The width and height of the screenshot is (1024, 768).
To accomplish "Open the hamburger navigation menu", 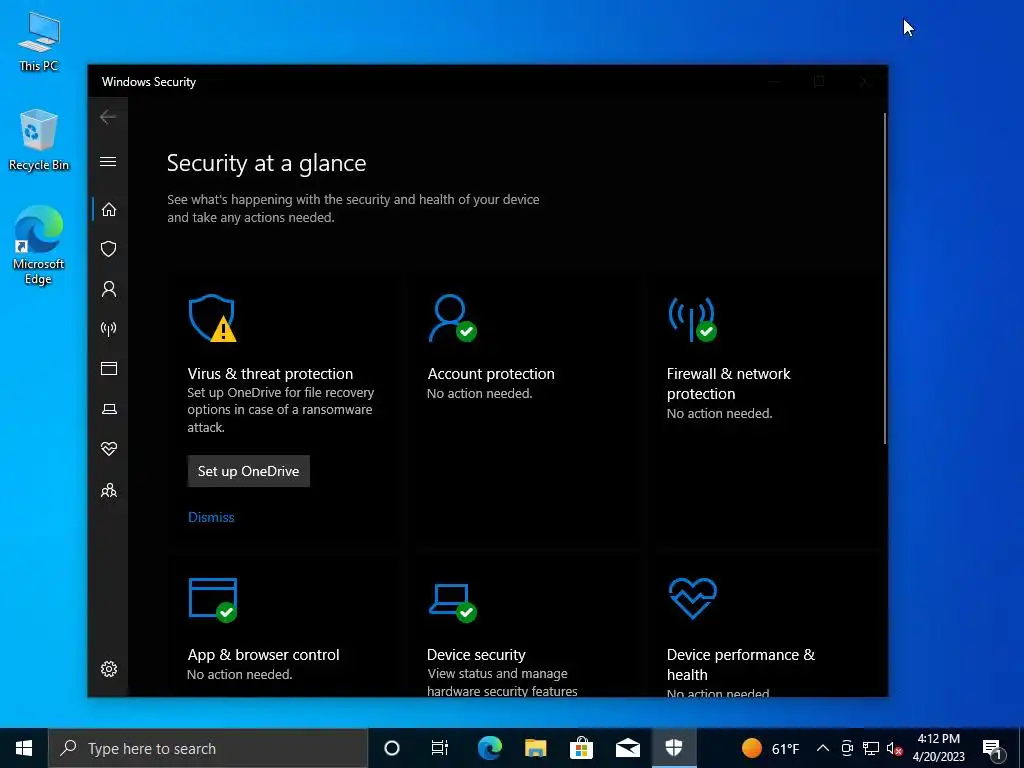I will (x=108, y=161).
